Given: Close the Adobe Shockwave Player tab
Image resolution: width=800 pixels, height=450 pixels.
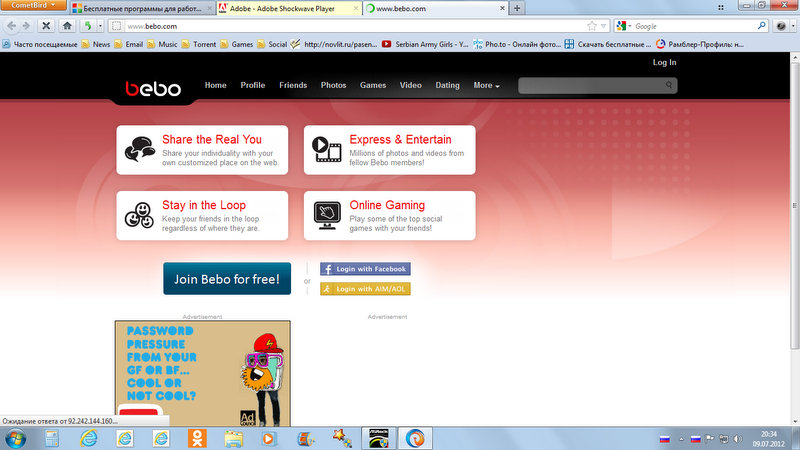Looking at the screenshot, I should 356,8.
